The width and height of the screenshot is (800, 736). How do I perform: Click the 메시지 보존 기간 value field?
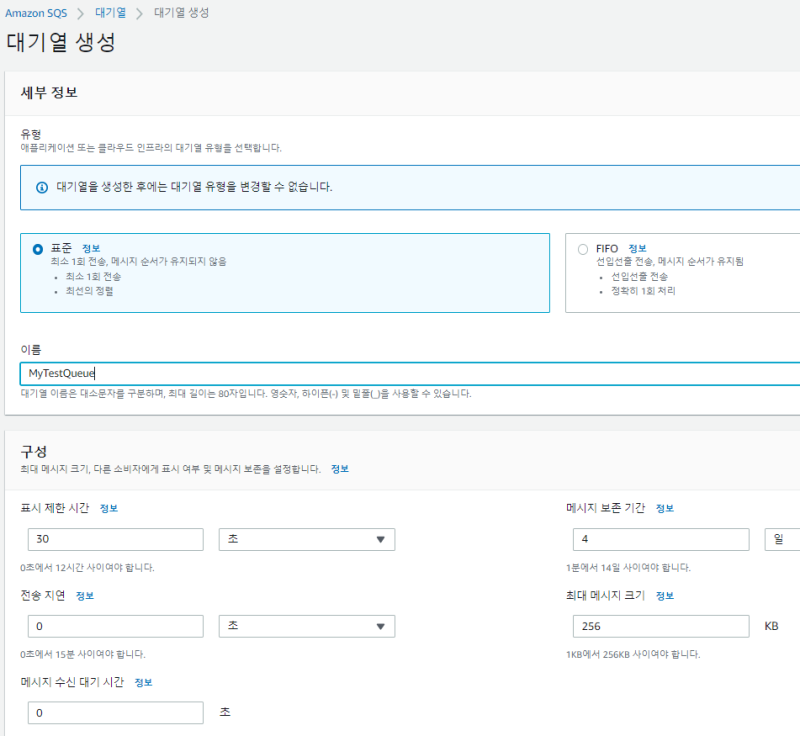[657, 540]
